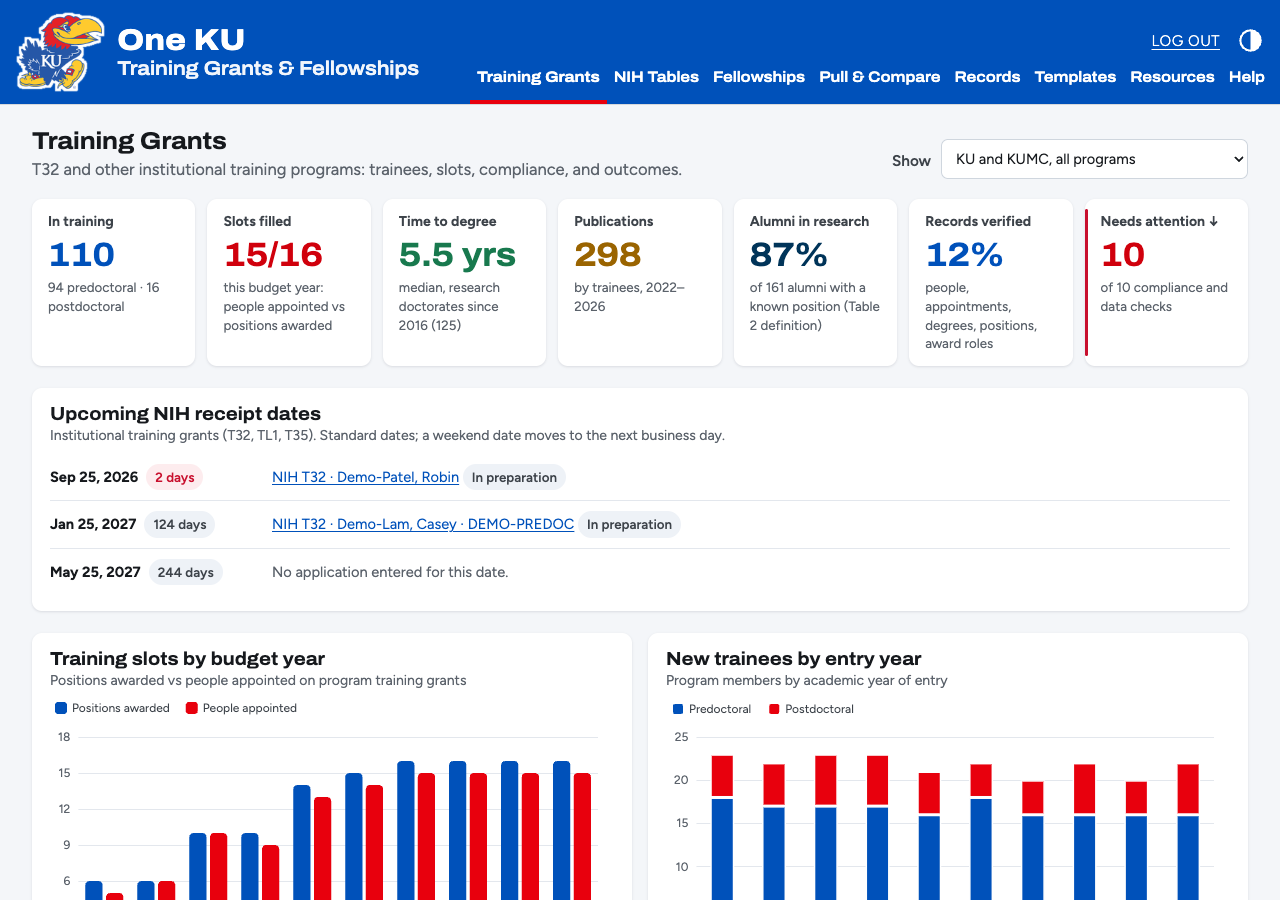This screenshot has width=1280, height=900.
Task: Open the Records tab
Action: [x=987, y=77]
